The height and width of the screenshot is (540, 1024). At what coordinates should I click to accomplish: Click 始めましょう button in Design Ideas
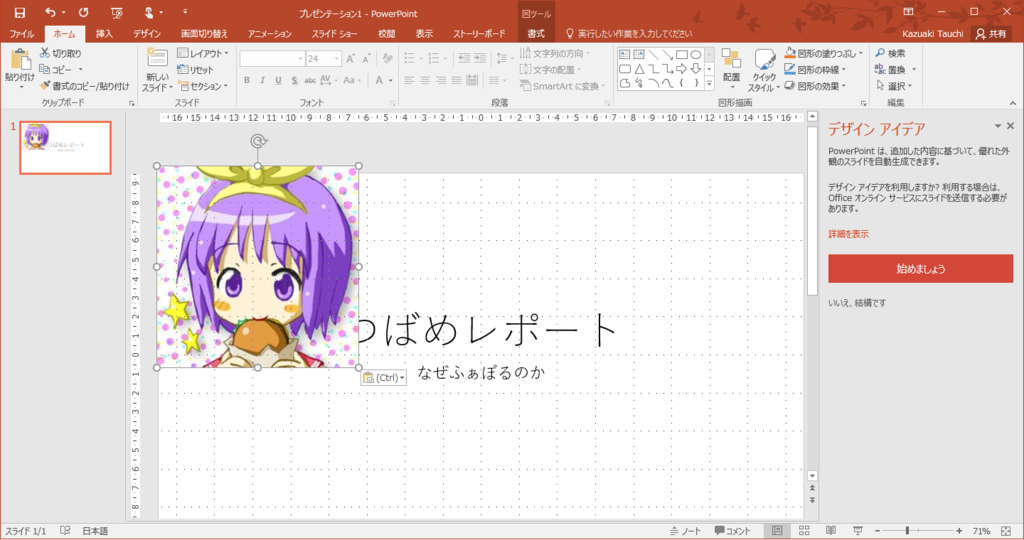tap(920, 268)
